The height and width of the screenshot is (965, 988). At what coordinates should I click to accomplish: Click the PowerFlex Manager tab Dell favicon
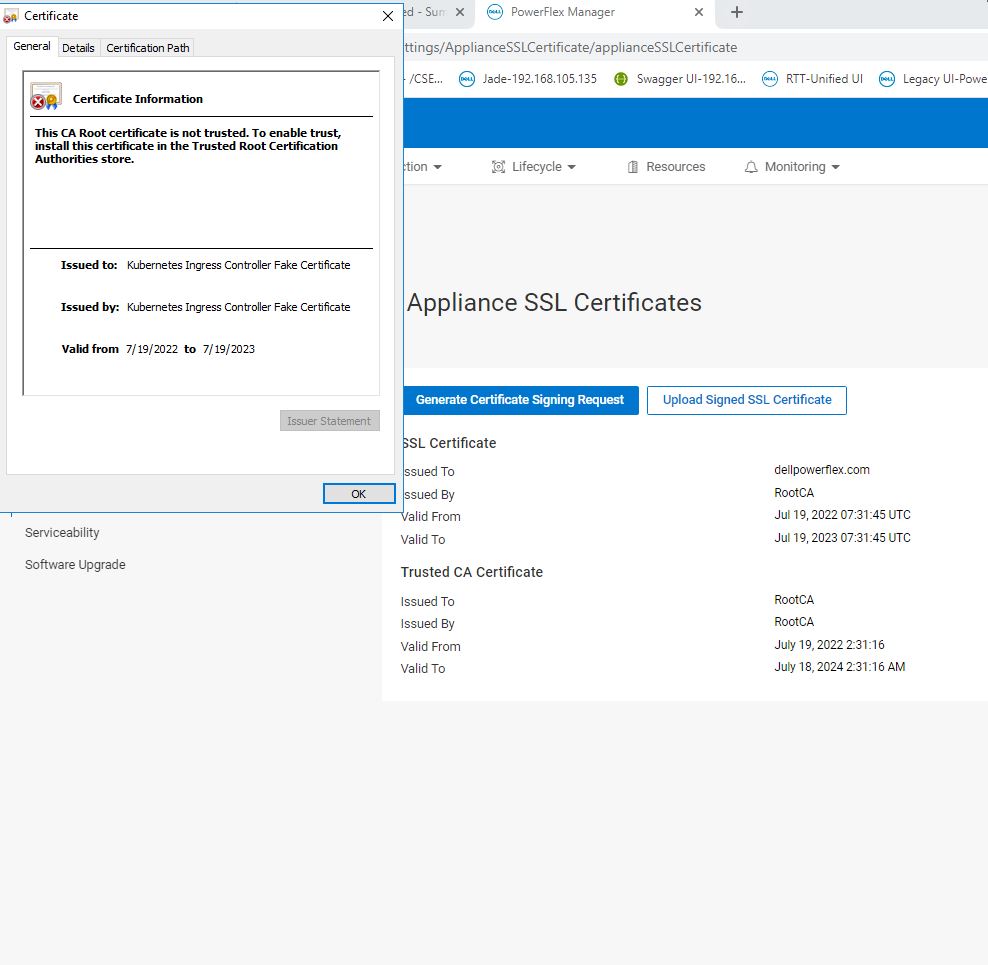click(495, 12)
